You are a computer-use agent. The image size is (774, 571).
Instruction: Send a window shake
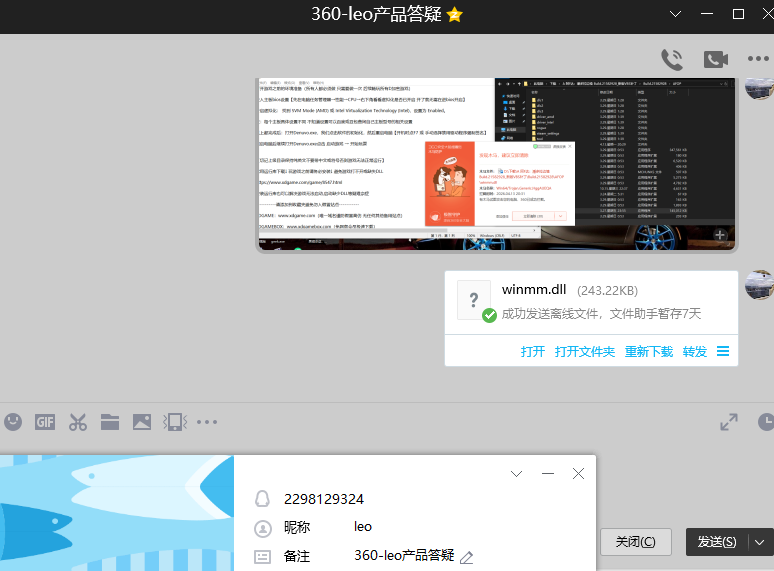tap(175, 422)
